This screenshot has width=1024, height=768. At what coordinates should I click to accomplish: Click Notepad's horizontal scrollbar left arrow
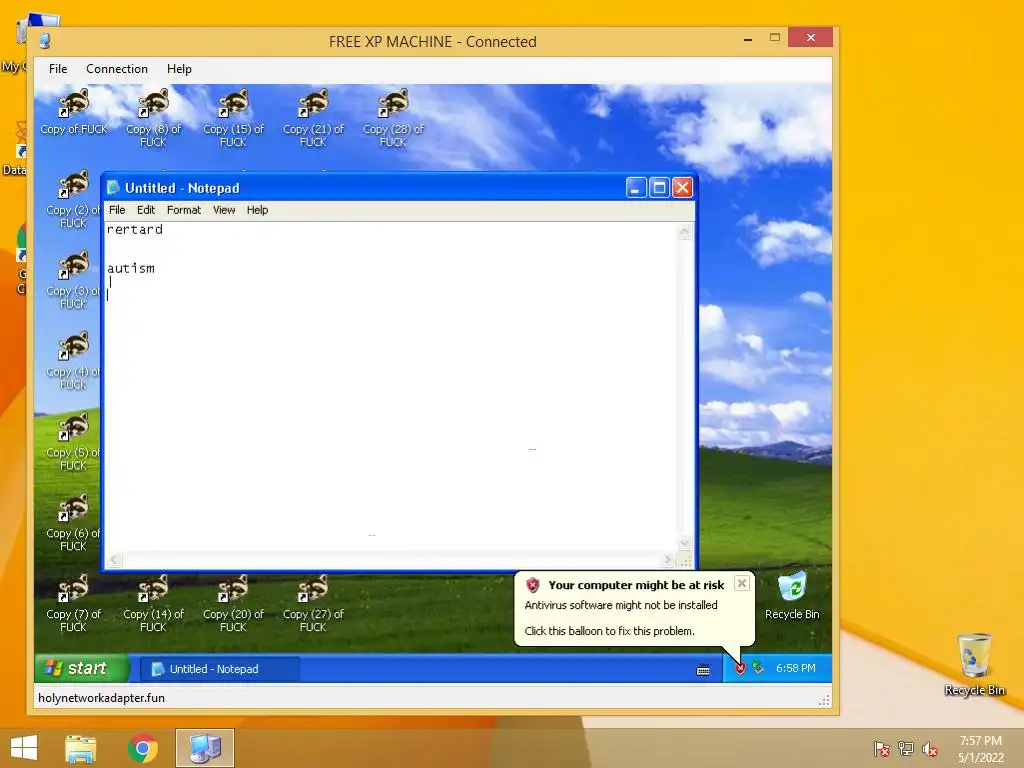(x=115, y=560)
